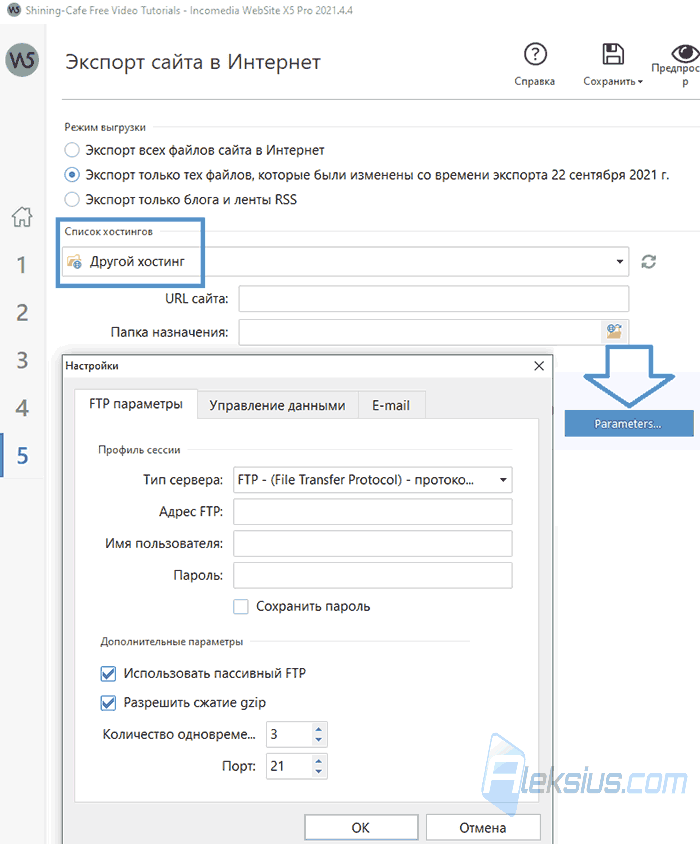Screen dimensions: 700x844
Task: Click the WS logo icon in sidebar
Action: tap(22, 60)
